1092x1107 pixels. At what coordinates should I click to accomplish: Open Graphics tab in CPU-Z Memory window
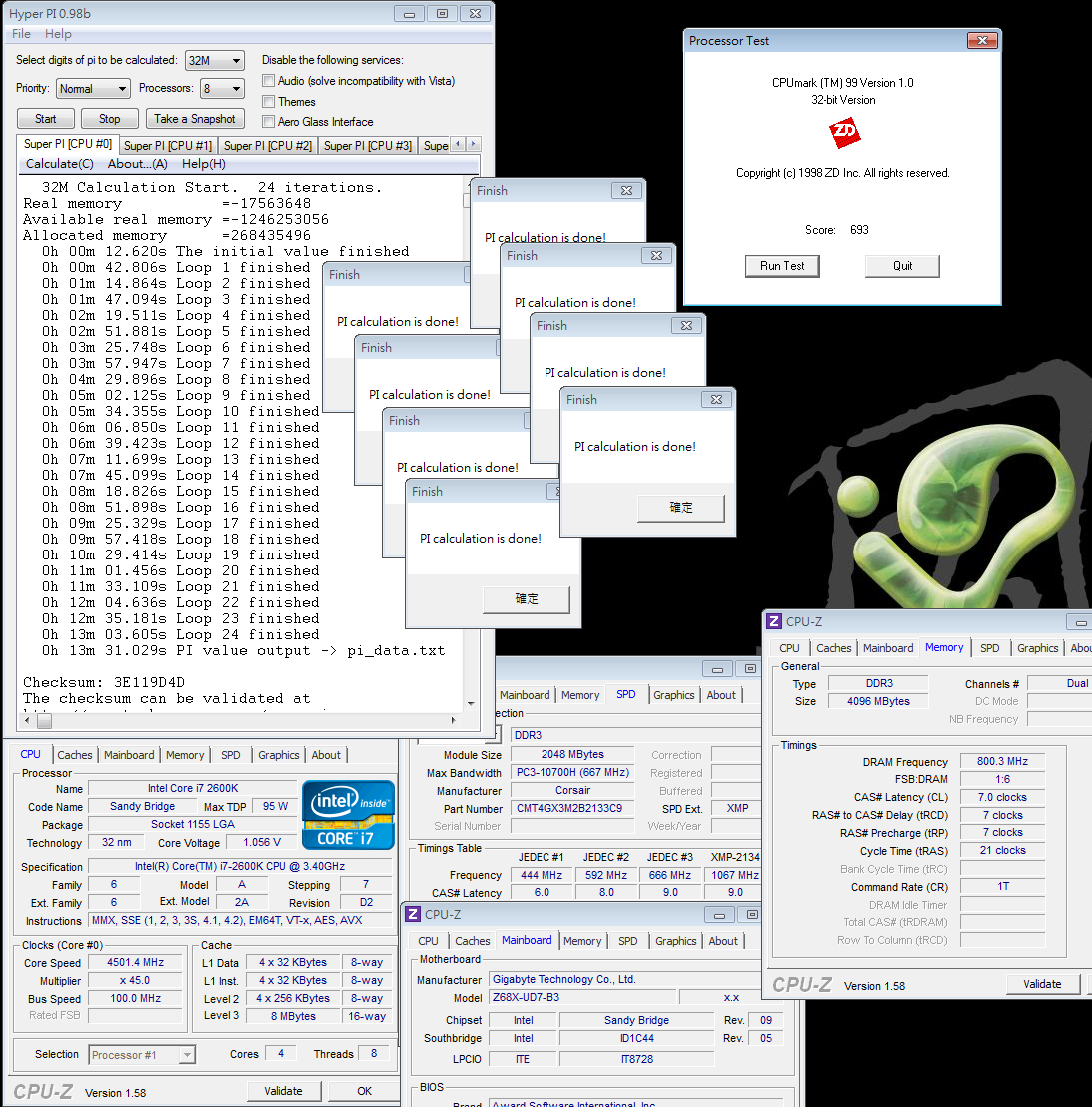pos(1038,648)
